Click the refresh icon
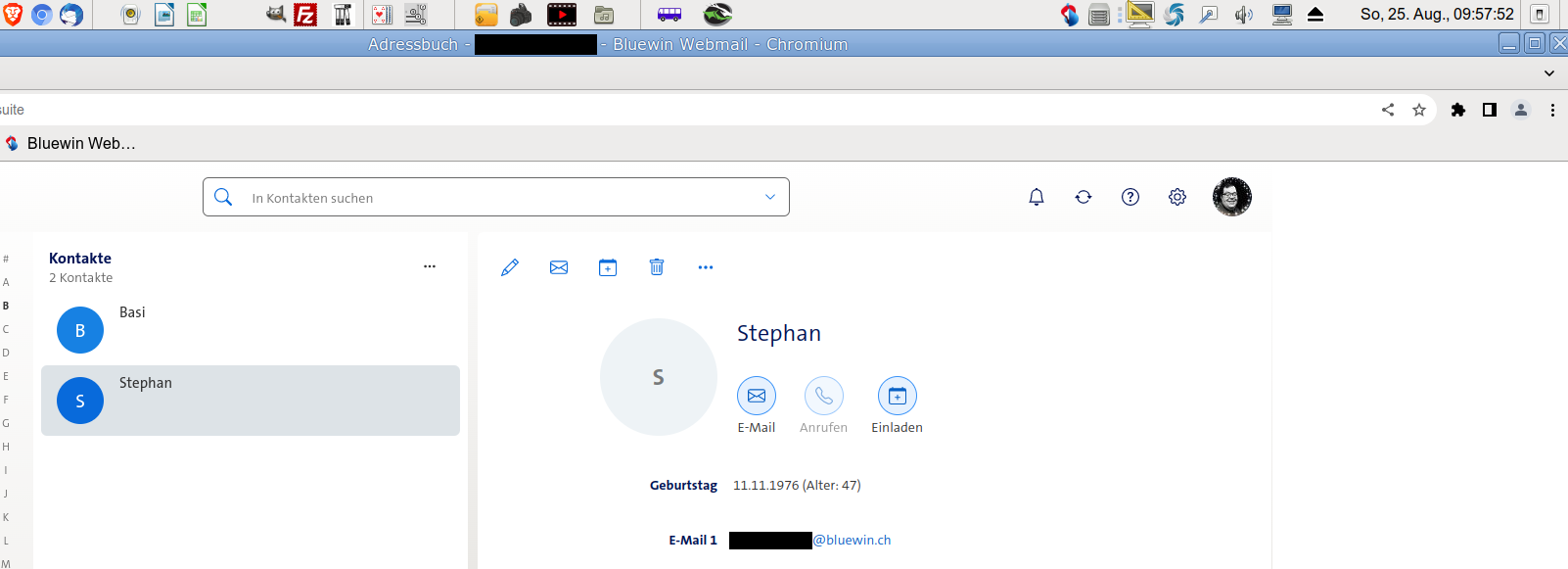Image resolution: width=1568 pixels, height=569 pixels. [1084, 197]
